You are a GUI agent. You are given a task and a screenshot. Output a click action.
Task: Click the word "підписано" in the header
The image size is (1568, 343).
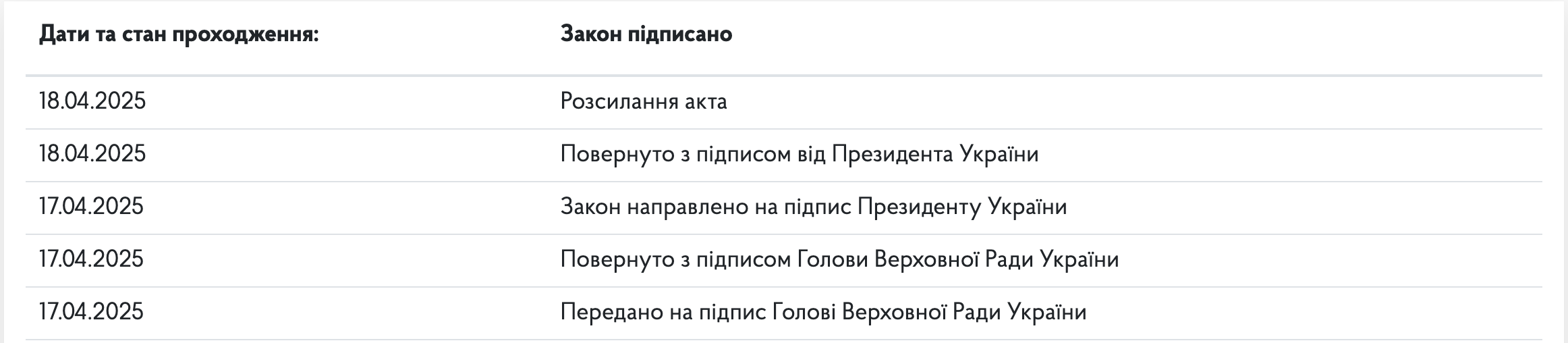point(680,34)
